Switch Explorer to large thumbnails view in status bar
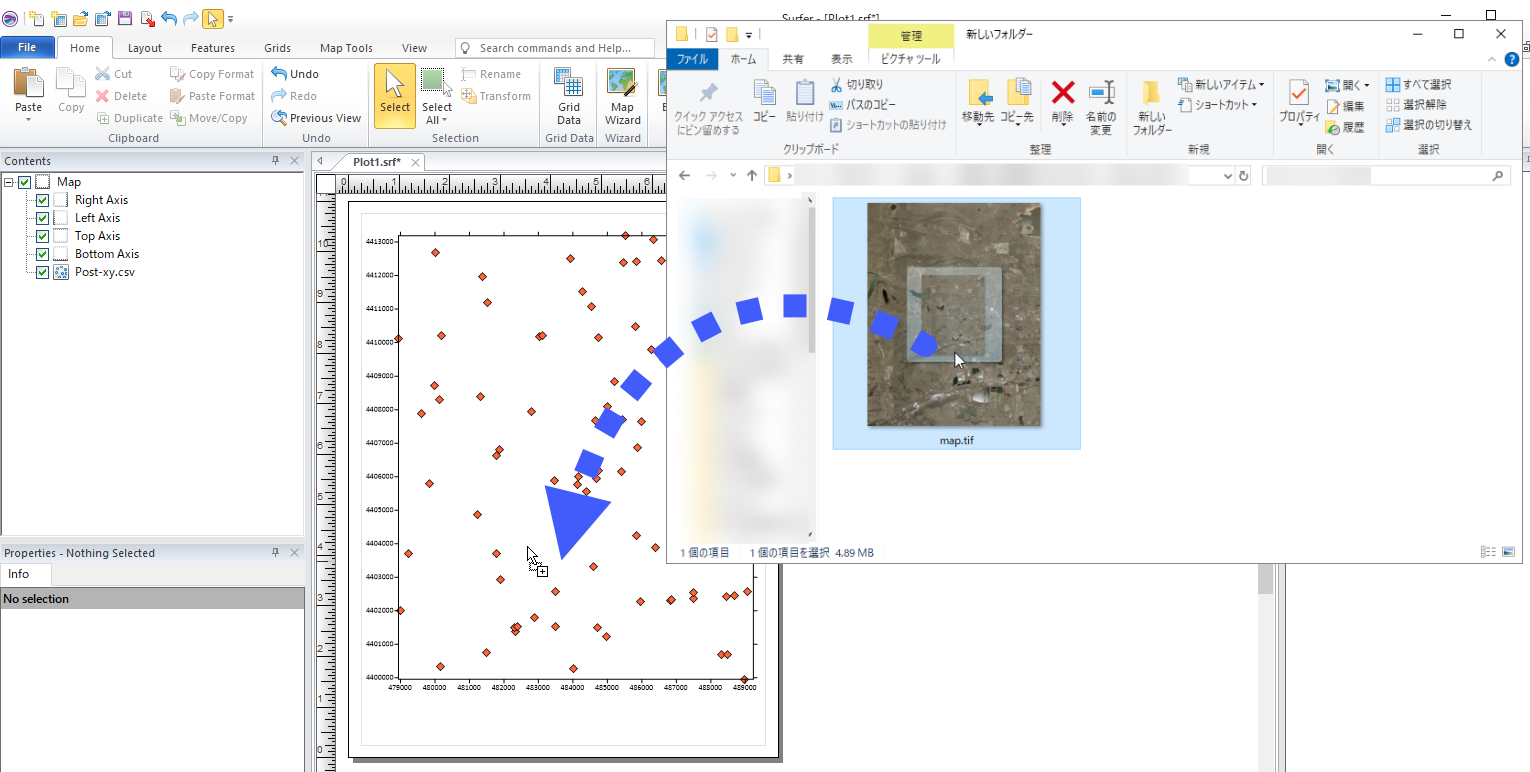Viewport: 1530px width, 772px height. [x=1508, y=552]
